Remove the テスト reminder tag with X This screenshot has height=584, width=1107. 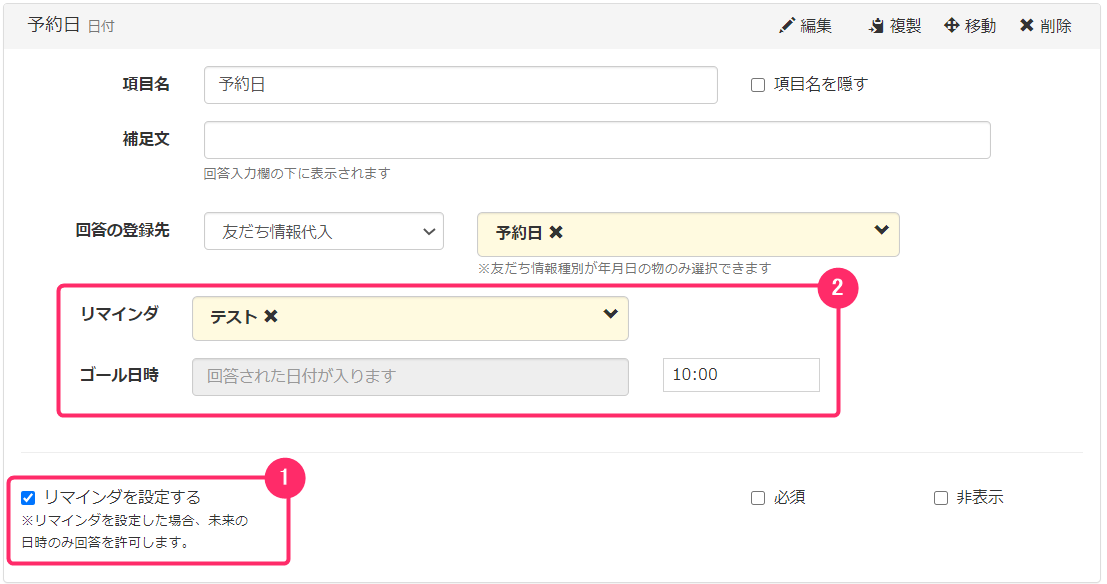pyautogui.click(x=270, y=316)
